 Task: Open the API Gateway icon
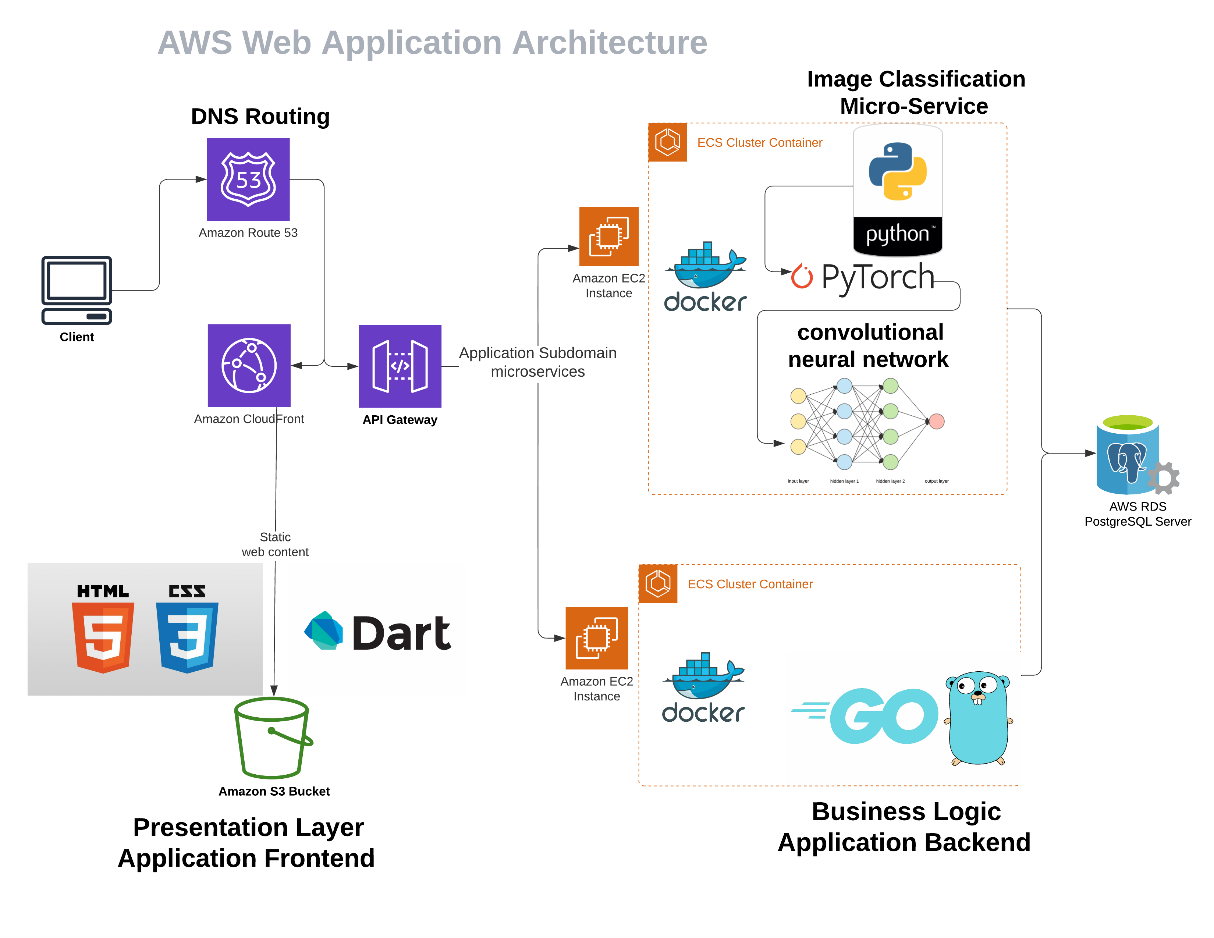coord(399,364)
